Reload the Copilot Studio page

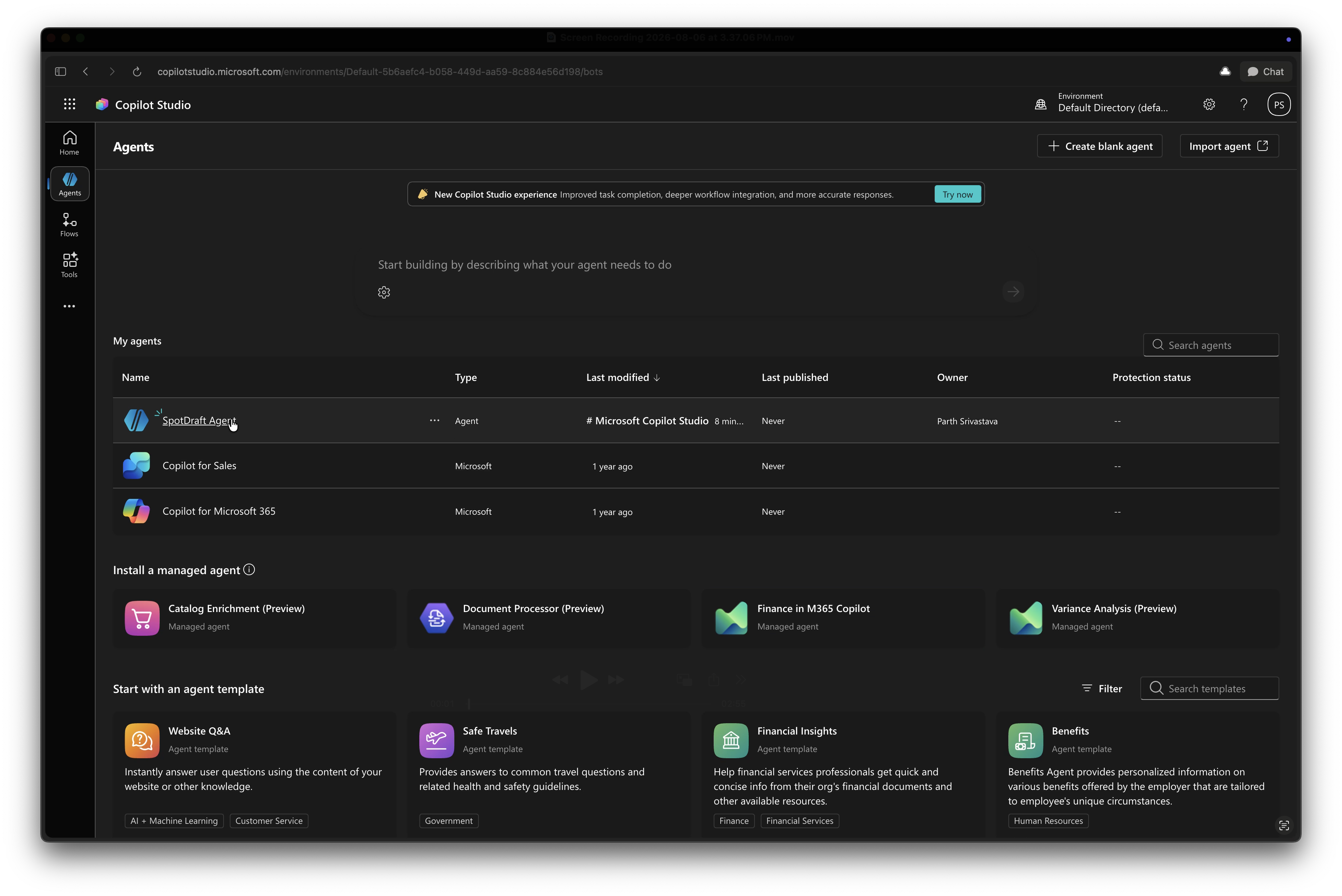pyautogui.click(x=137, y=71)
